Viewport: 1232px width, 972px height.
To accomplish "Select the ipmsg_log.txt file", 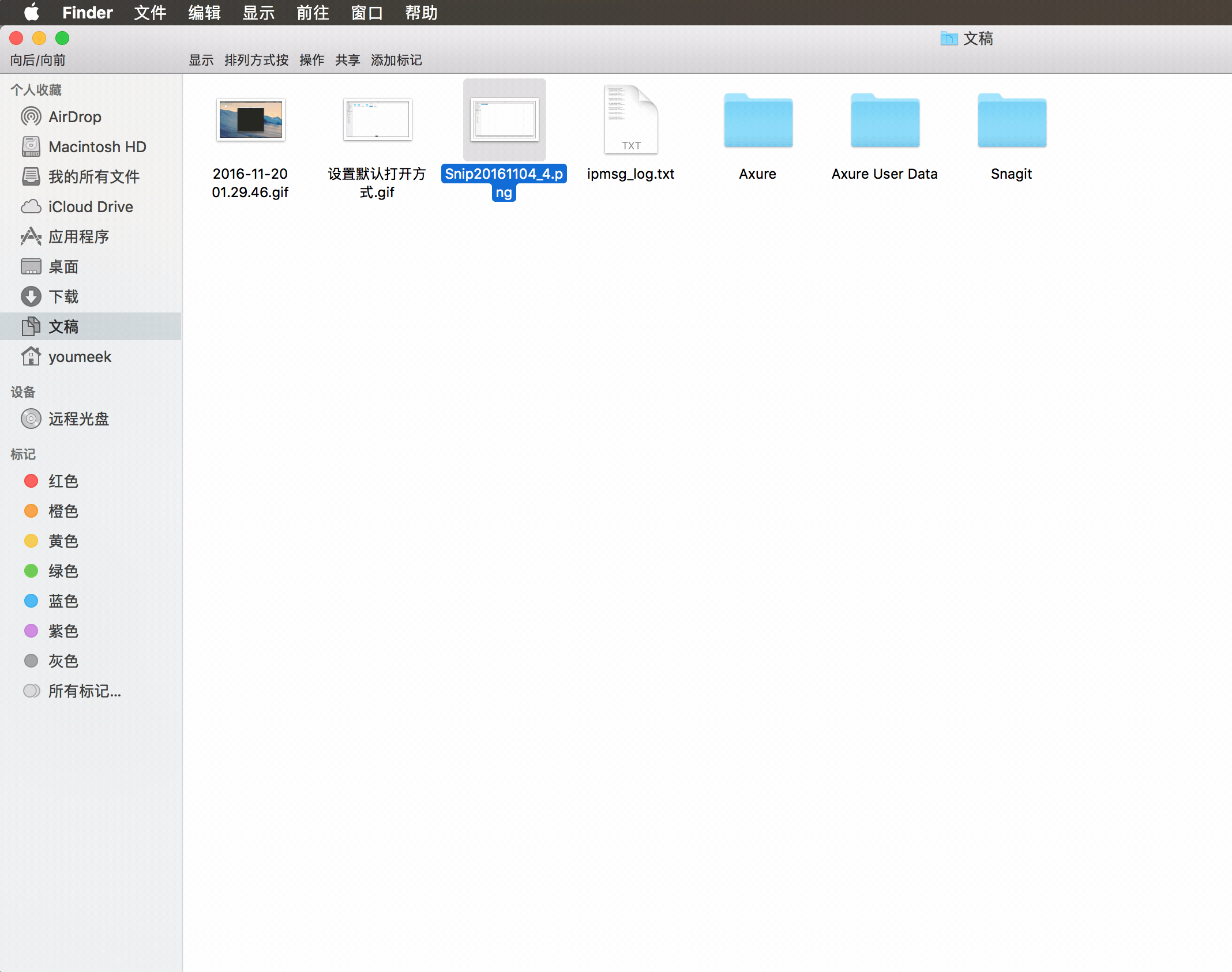I will [x=630, y=121].
